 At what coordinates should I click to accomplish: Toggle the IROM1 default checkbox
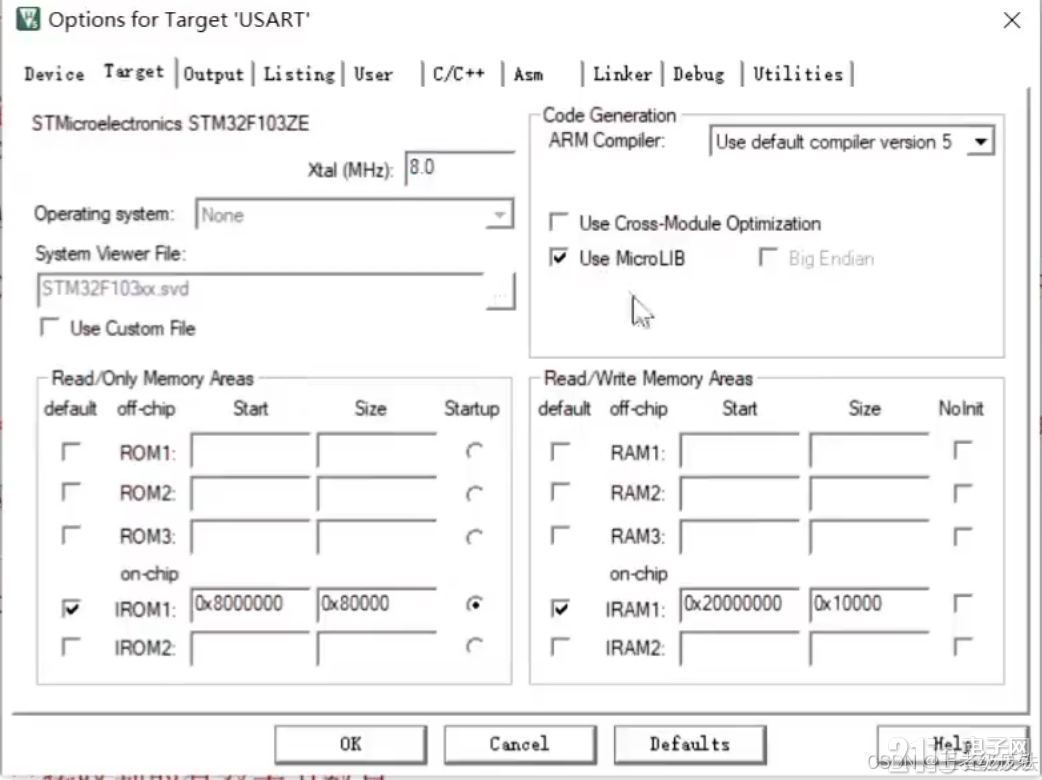[x=71, y=608]
